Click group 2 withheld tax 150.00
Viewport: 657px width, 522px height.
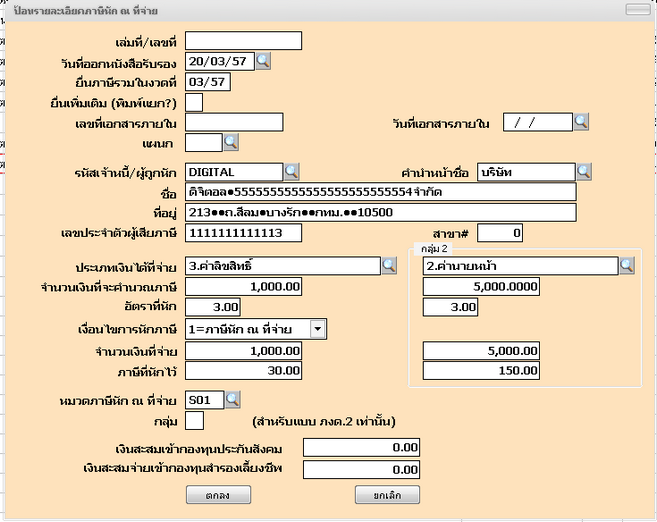point(481,371)
